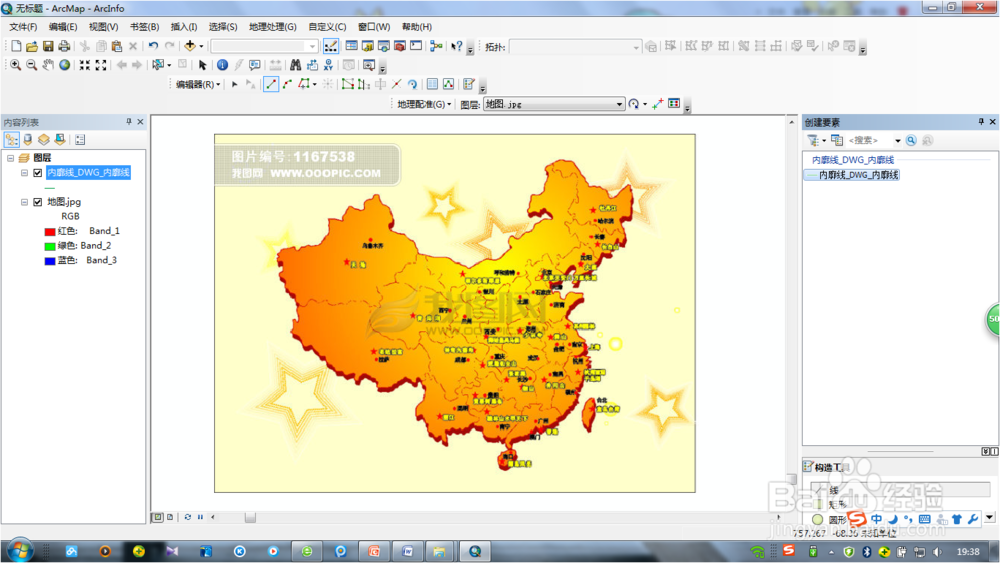The image size is (1000, 563).
Task: Open the Attributes window icon
Action: tap(432, 84)
